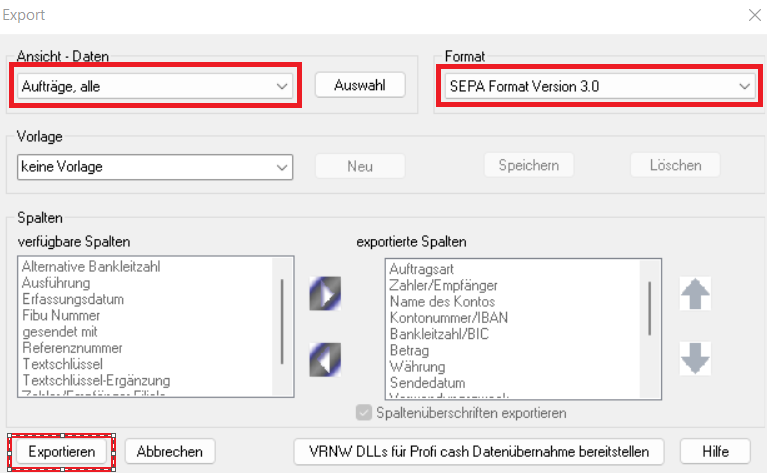
Task: Select Erfassungsdatum in available columns
Action: (73, 299)
